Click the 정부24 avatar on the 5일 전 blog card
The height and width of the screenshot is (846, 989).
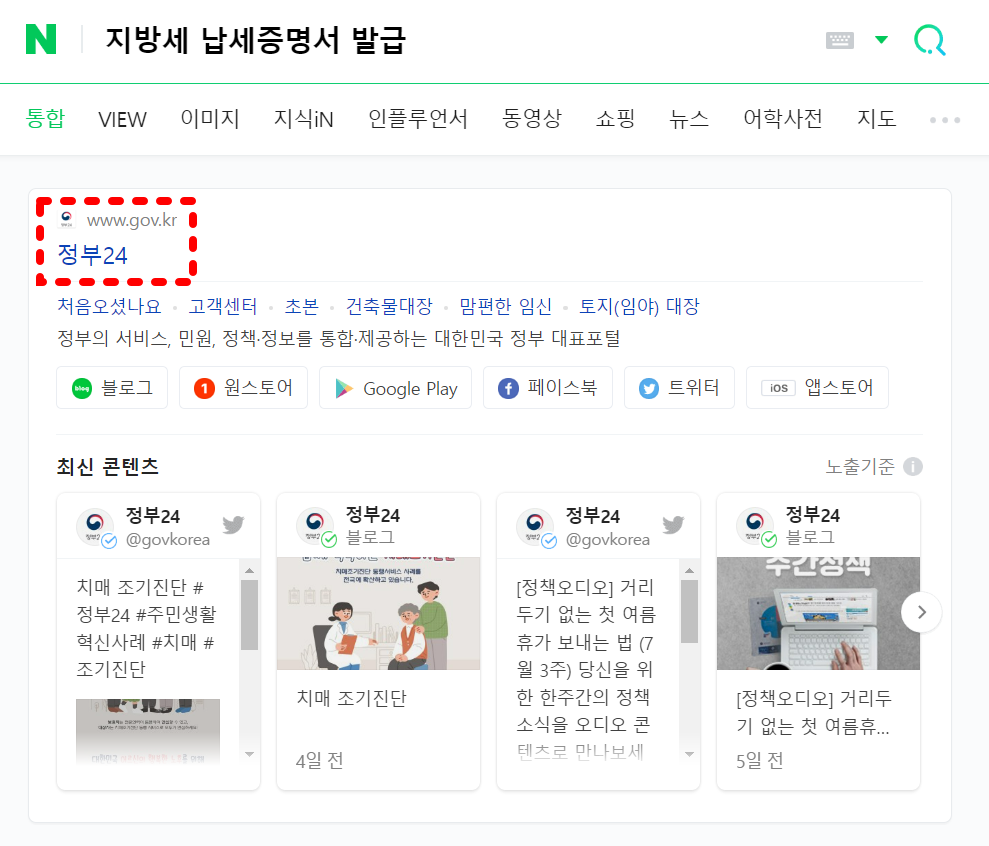point(756,526)
